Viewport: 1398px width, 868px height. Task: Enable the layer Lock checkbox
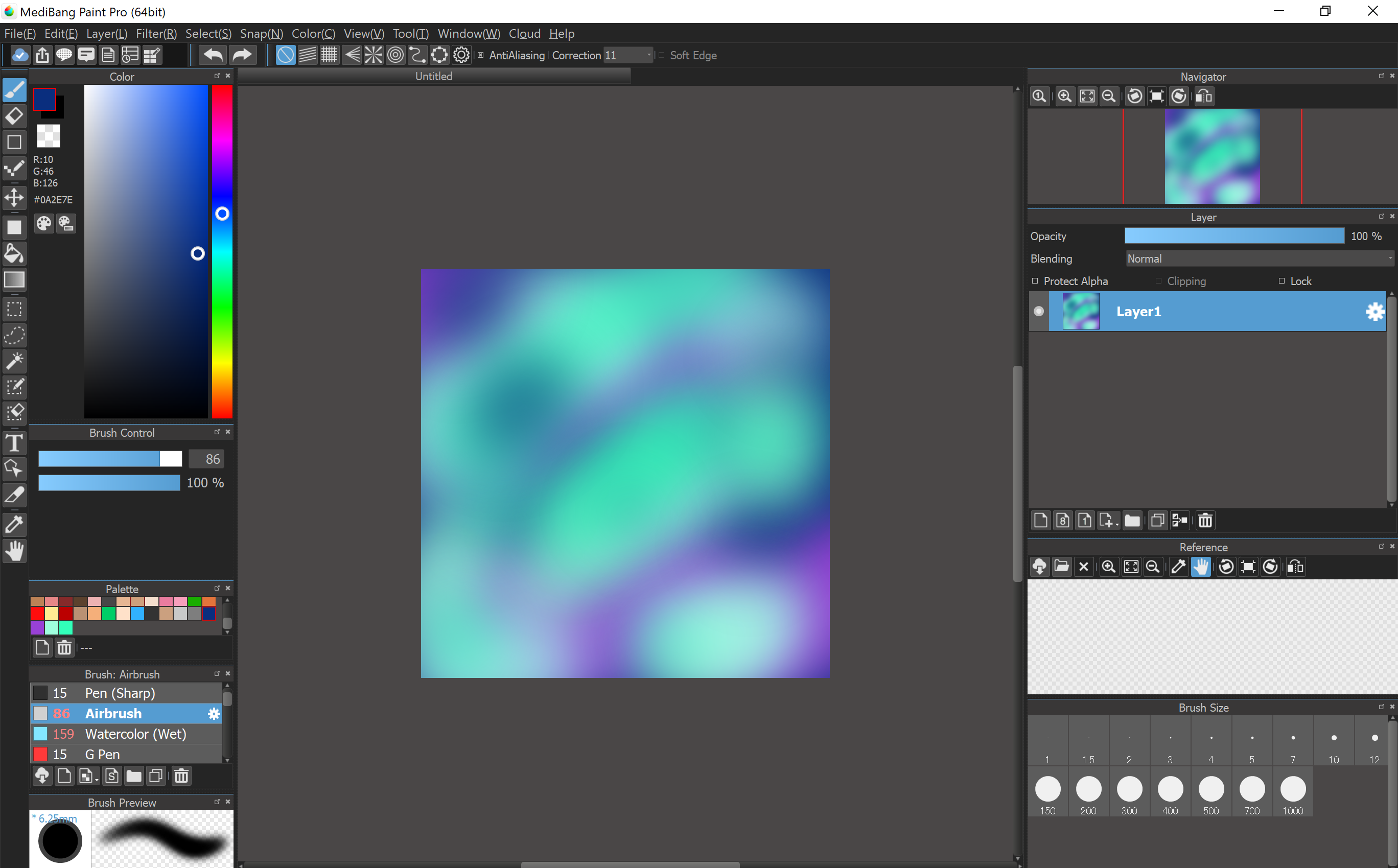tap(1281, 280)
